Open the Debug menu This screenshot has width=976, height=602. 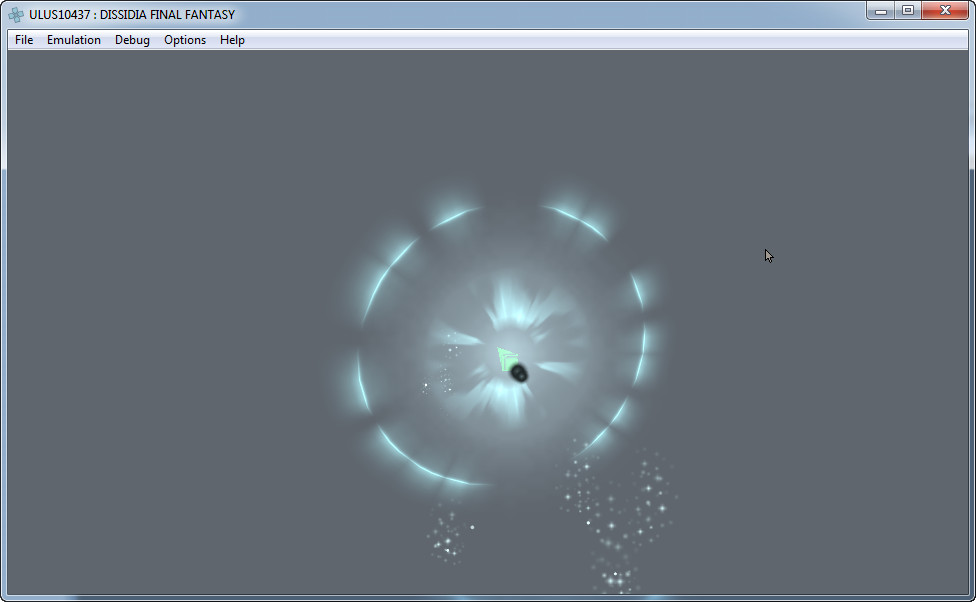click(132, 40)
